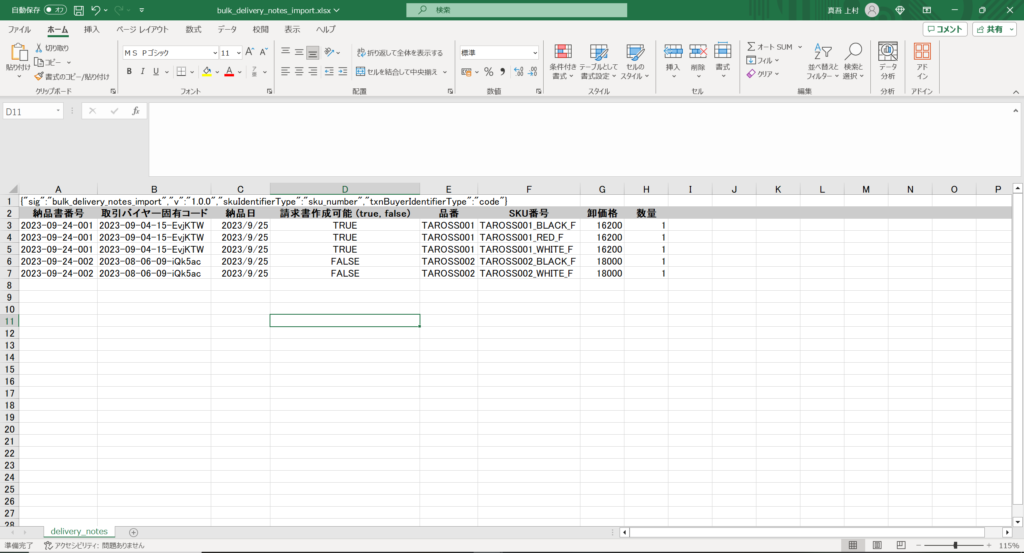Image resolution: width=1024 pixels, height=553 pixels.
Task: Decrease font size with smaller A icon
Action: point(263,52)
